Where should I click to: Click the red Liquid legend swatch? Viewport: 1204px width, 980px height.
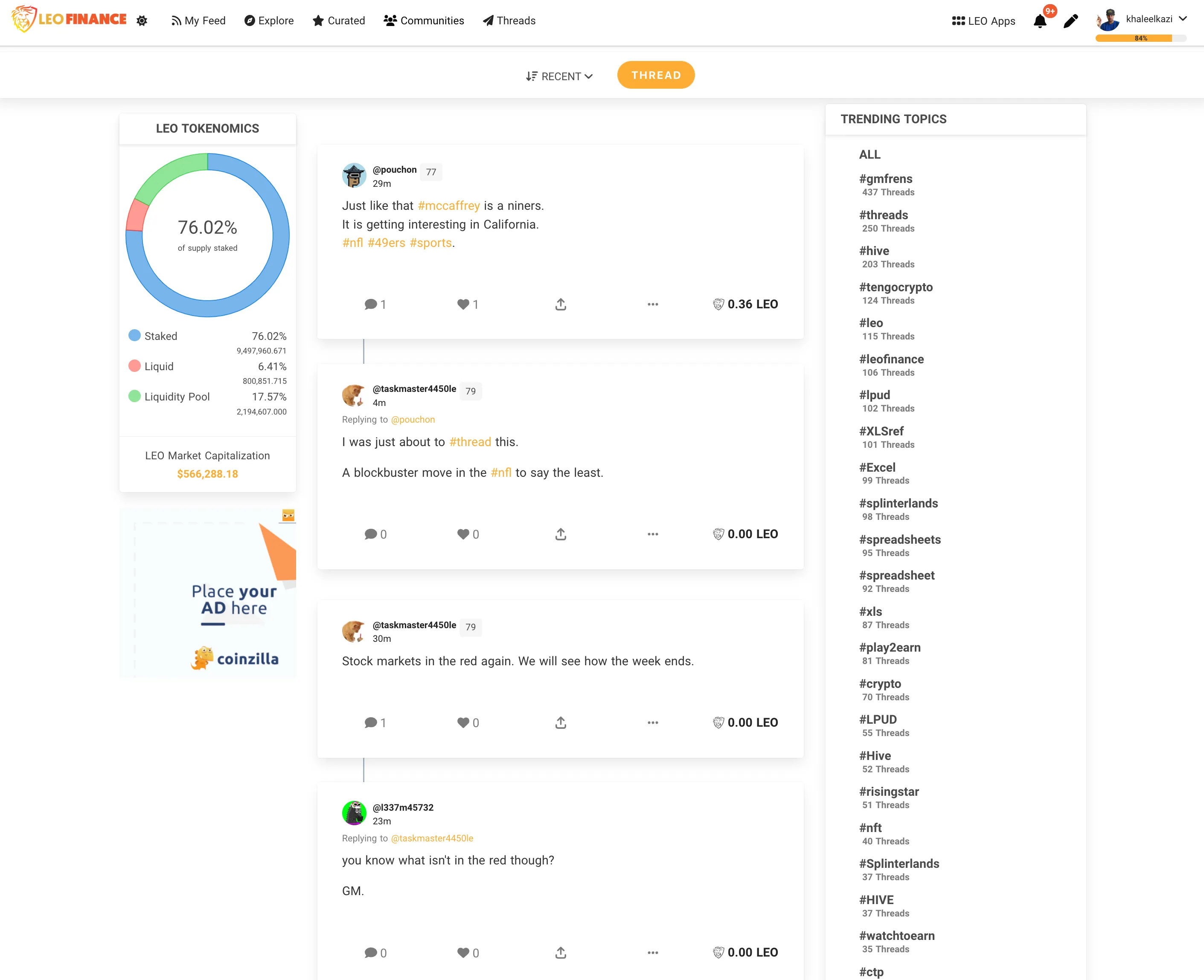(x=134, y=366)
